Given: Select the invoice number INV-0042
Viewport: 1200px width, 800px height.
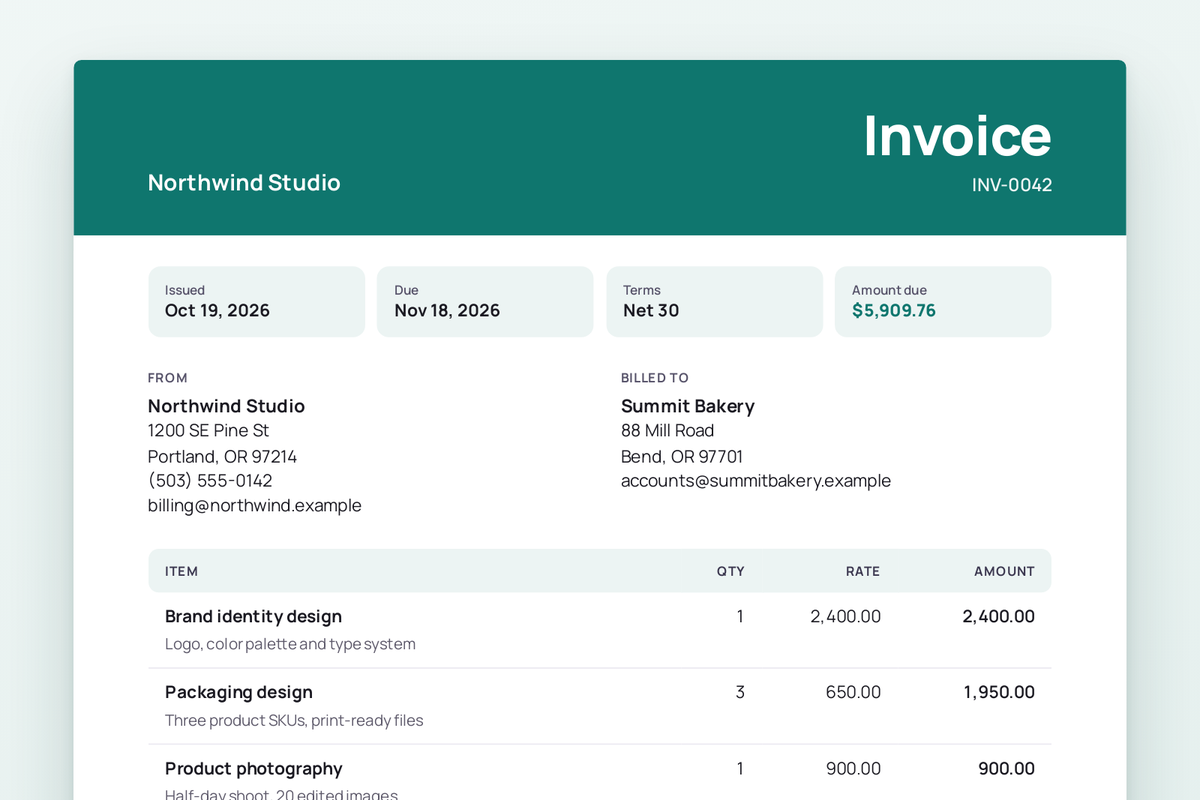Looking at the screenshot, I should 1012,185.
